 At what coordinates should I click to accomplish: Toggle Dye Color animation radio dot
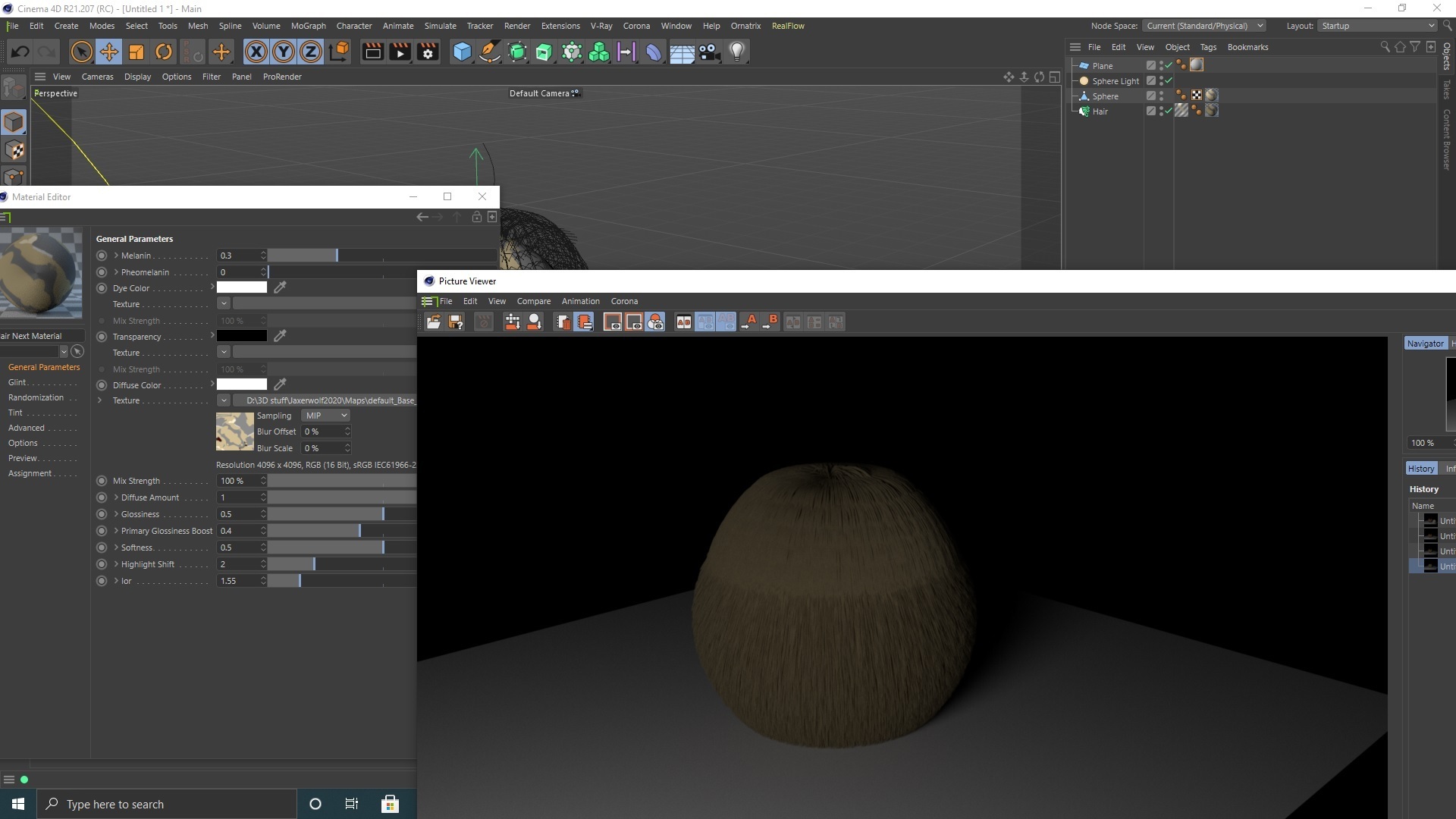click(102, 288)
